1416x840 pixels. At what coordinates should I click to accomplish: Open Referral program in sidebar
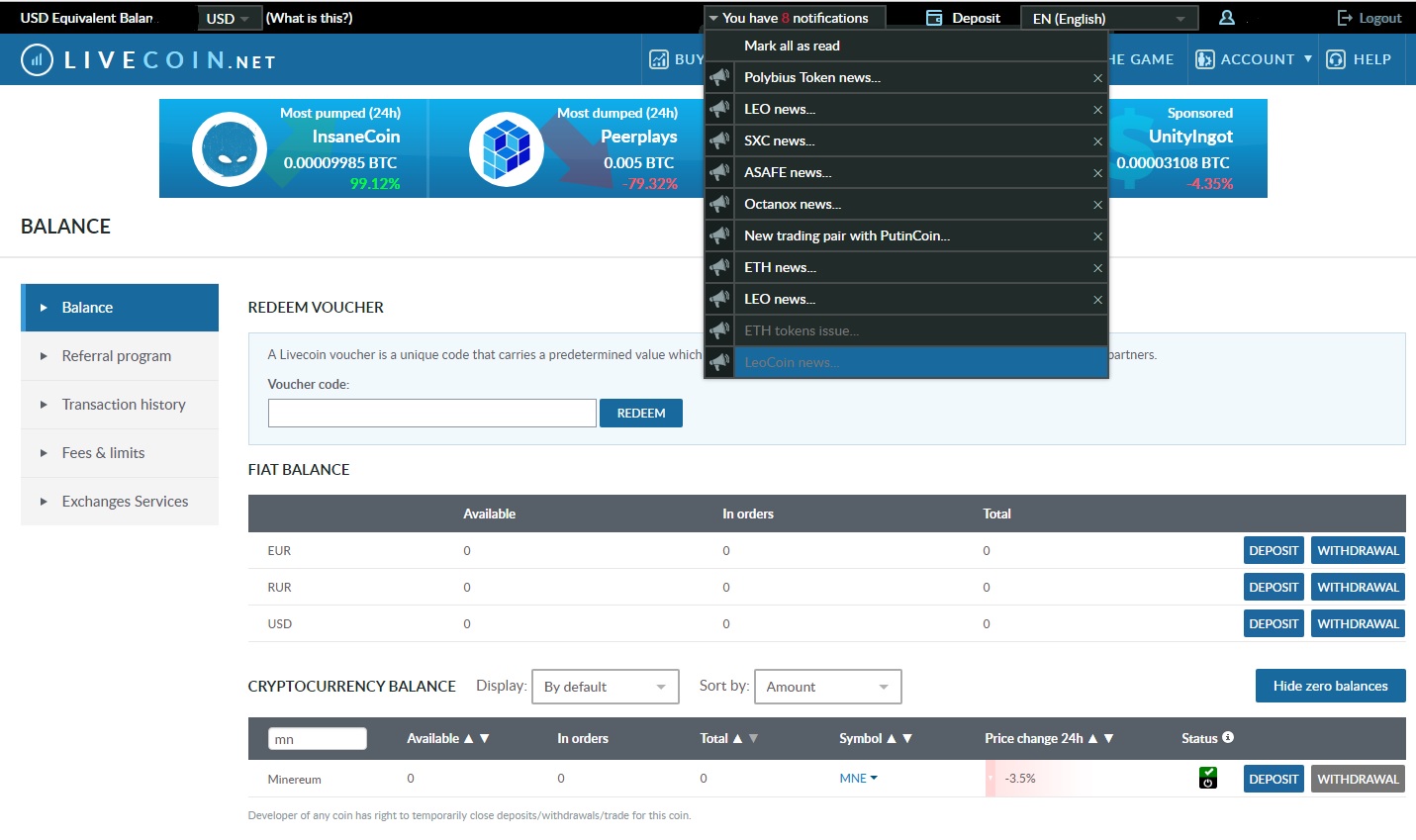(x=120, y=356)
